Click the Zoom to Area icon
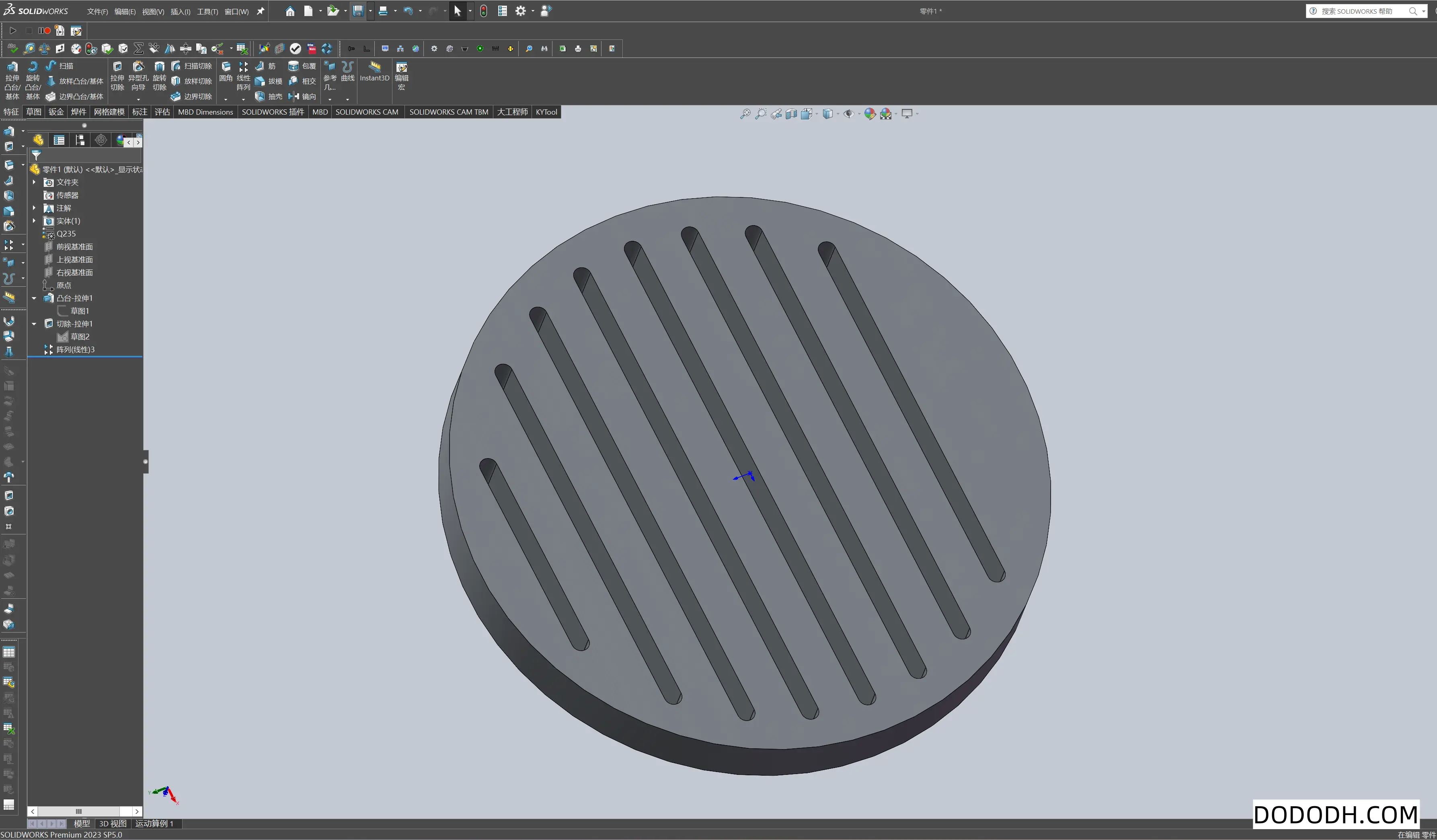Viewport: 1437px width, 840px height. point(760,114)
